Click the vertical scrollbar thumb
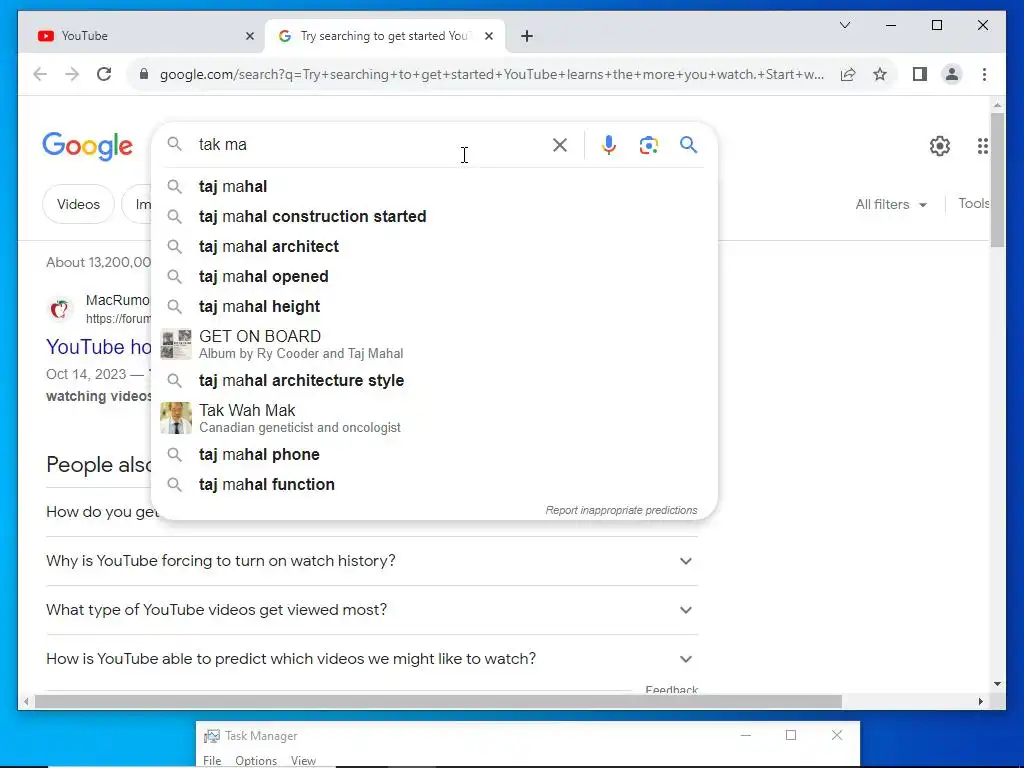Screen dimensions: 1024x768 coord(997,180)
